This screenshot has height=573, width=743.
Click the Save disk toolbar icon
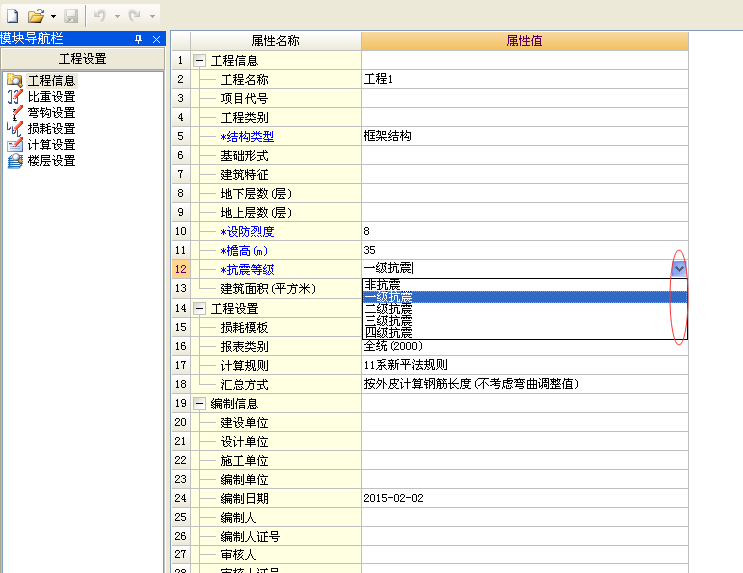[x=71, y=16]
